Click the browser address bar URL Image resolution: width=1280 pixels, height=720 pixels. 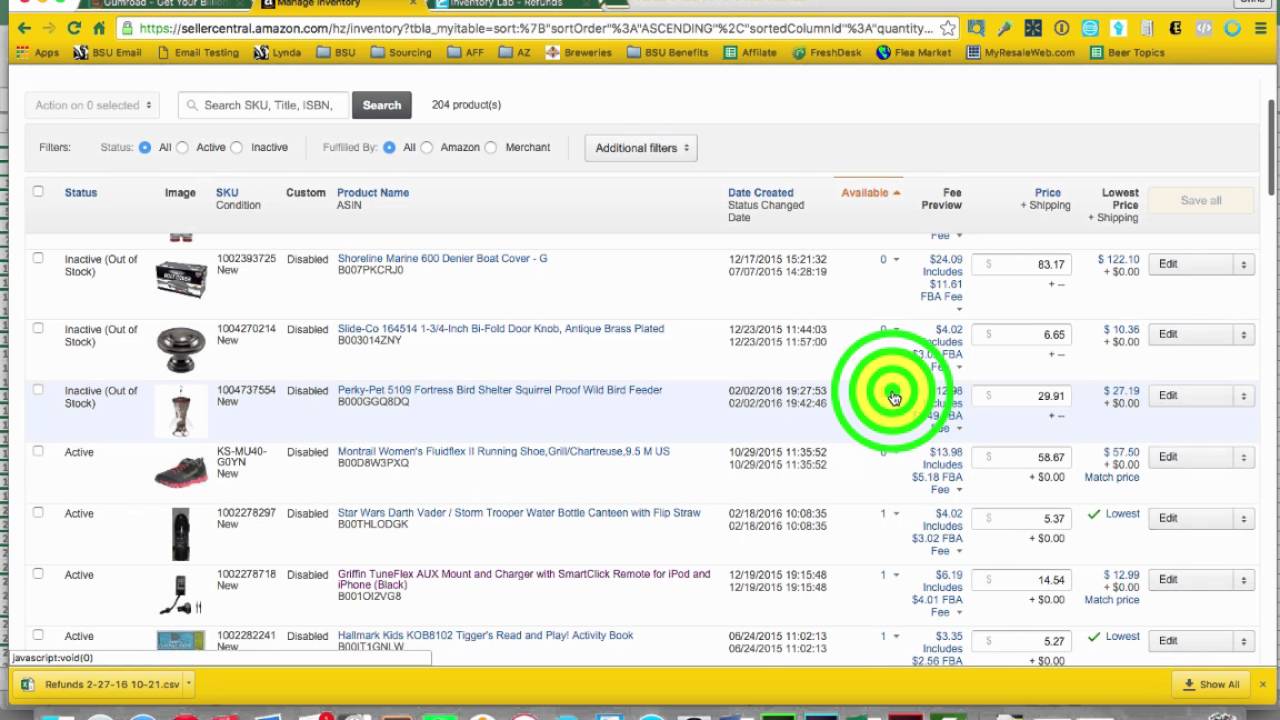coord(536,28)
